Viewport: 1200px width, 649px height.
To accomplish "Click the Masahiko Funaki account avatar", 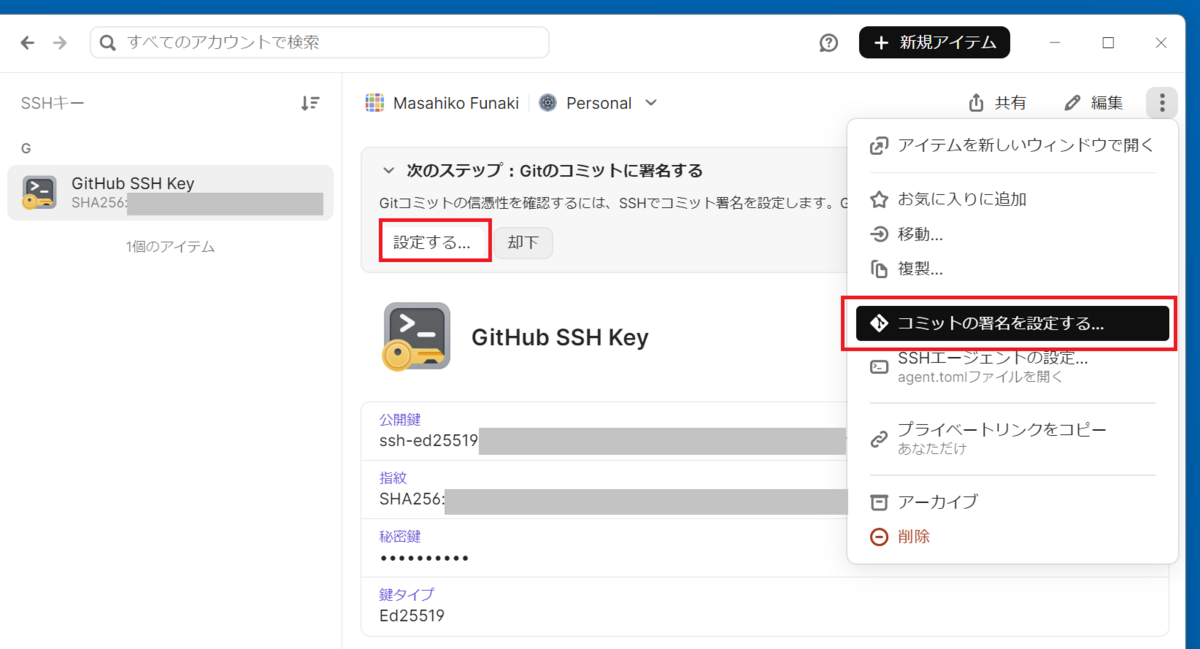I will (x=375, y=102).
